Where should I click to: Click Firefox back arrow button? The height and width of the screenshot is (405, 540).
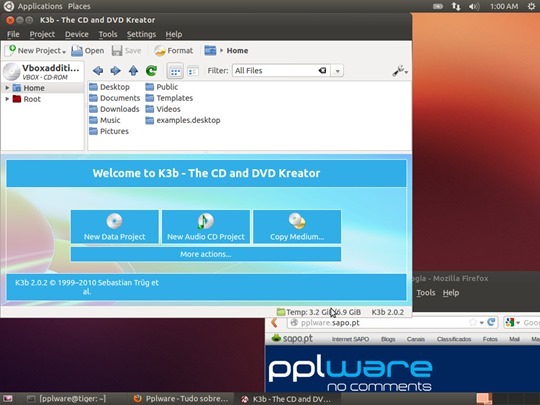pos(274,323)
